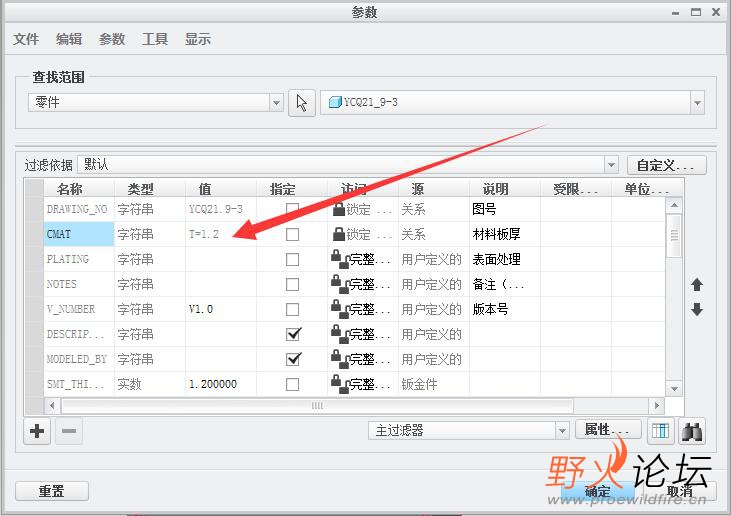Viewport: 731px width, 516px height.
Task: Click the 名称 column header
Action: point(79,189)
